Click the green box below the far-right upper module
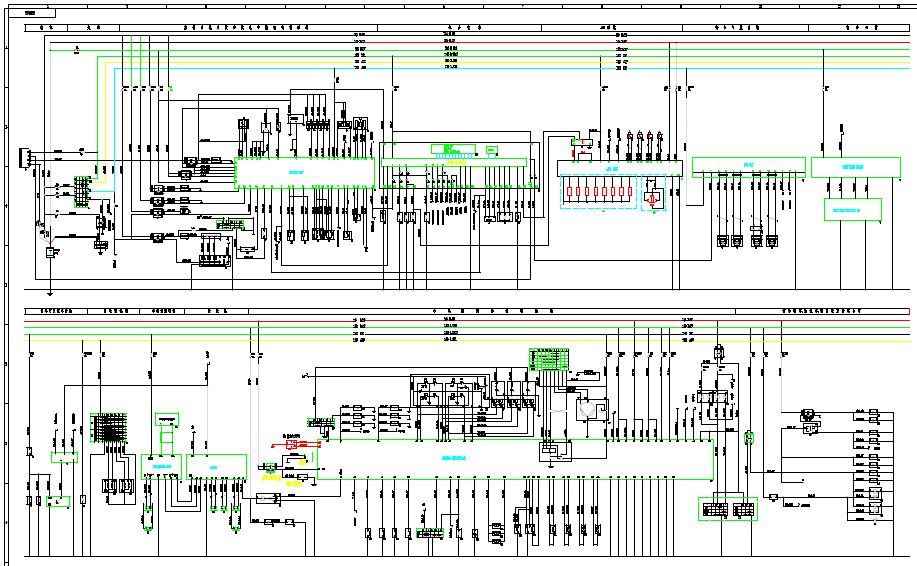Screen dimensions: 917x566 (853, 209)
